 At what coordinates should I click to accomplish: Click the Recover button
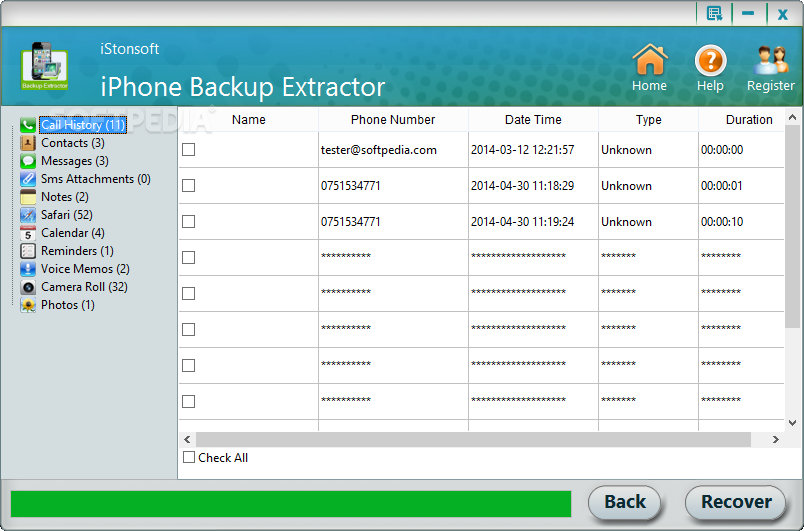(736, 502)
